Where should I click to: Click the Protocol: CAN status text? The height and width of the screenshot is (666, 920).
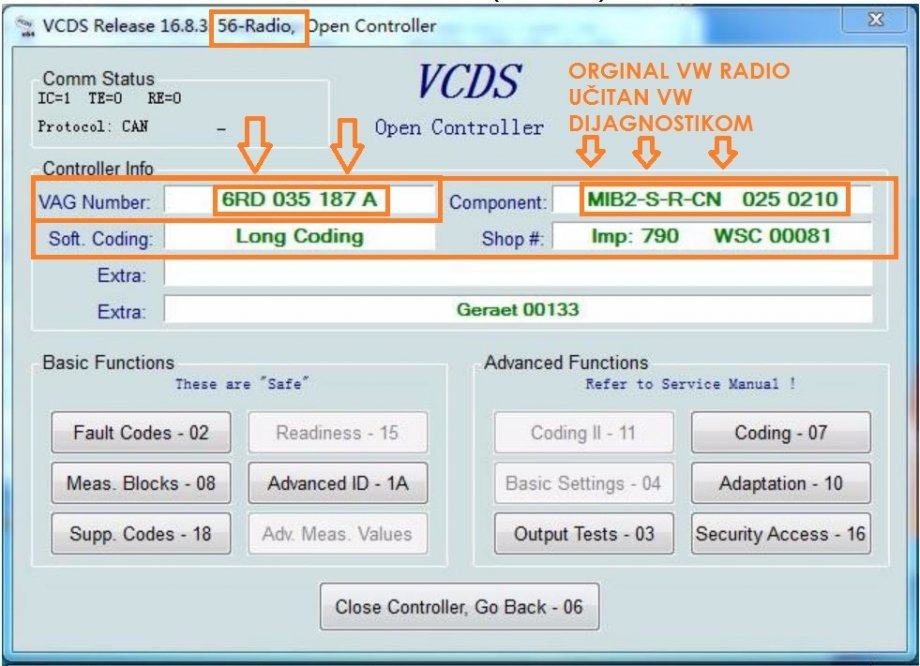pyautogui.click(x=93, y=126)
